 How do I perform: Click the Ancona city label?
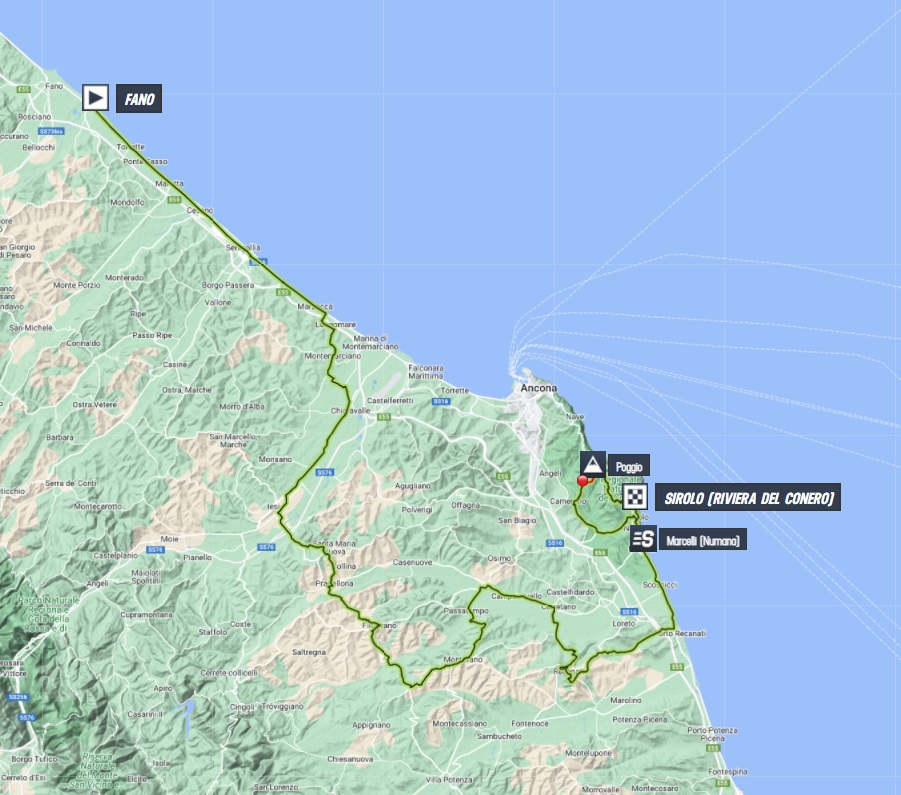538,387
